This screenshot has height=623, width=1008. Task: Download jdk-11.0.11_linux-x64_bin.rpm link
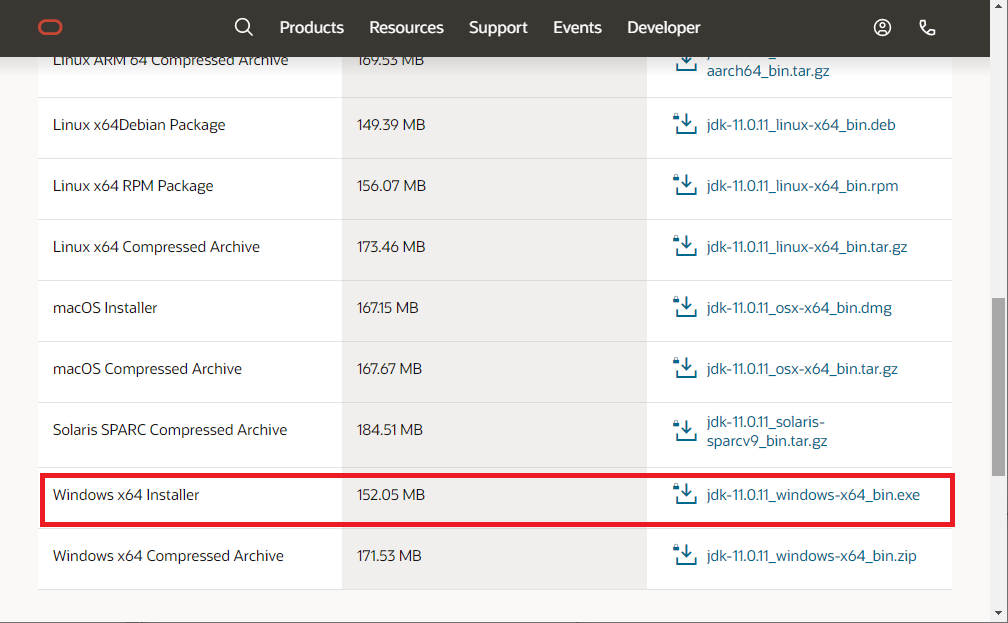pos(802,186)
